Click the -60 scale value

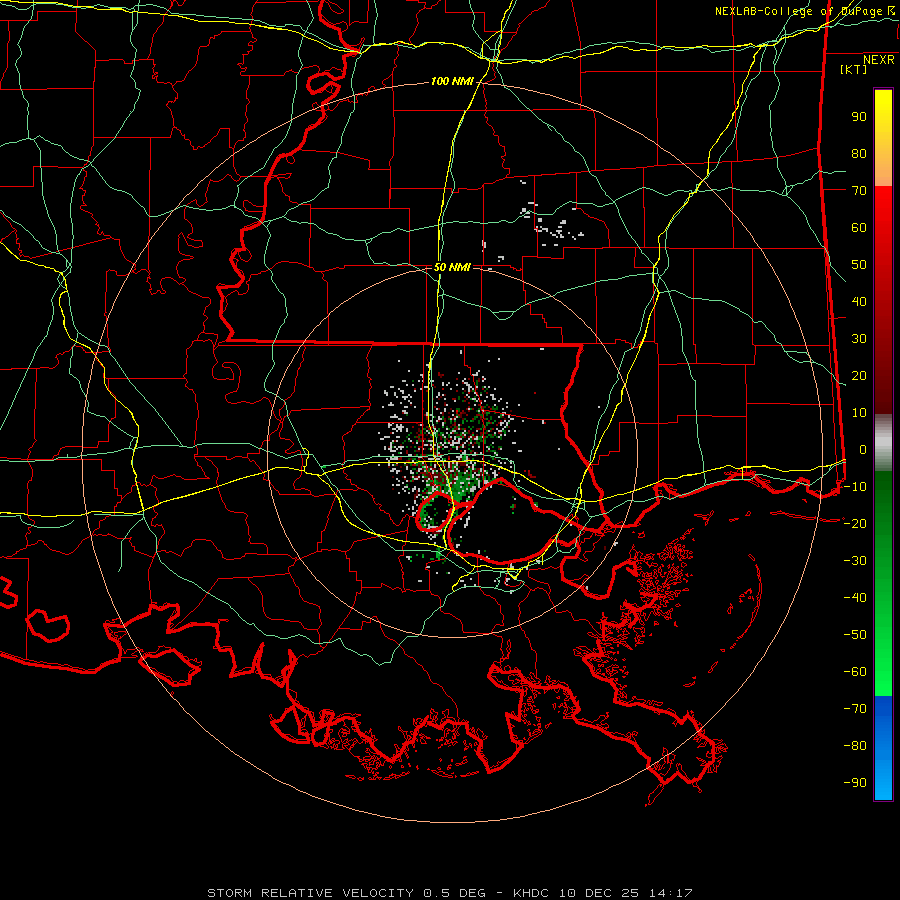tap(855, 672)
